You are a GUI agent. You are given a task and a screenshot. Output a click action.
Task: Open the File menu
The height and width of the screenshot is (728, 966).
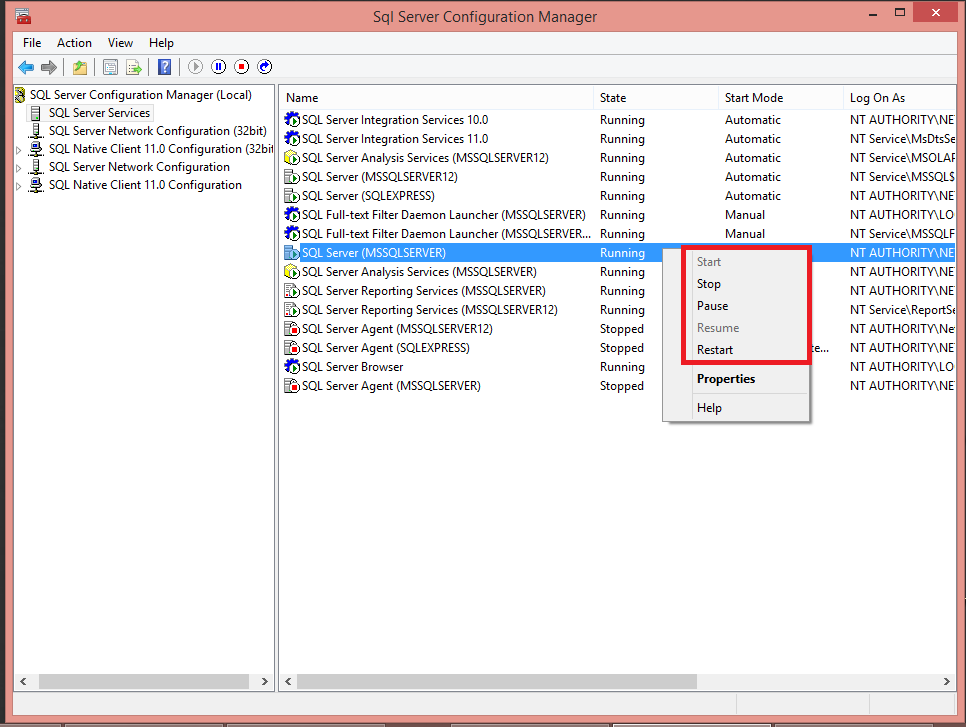pos(32,43)
